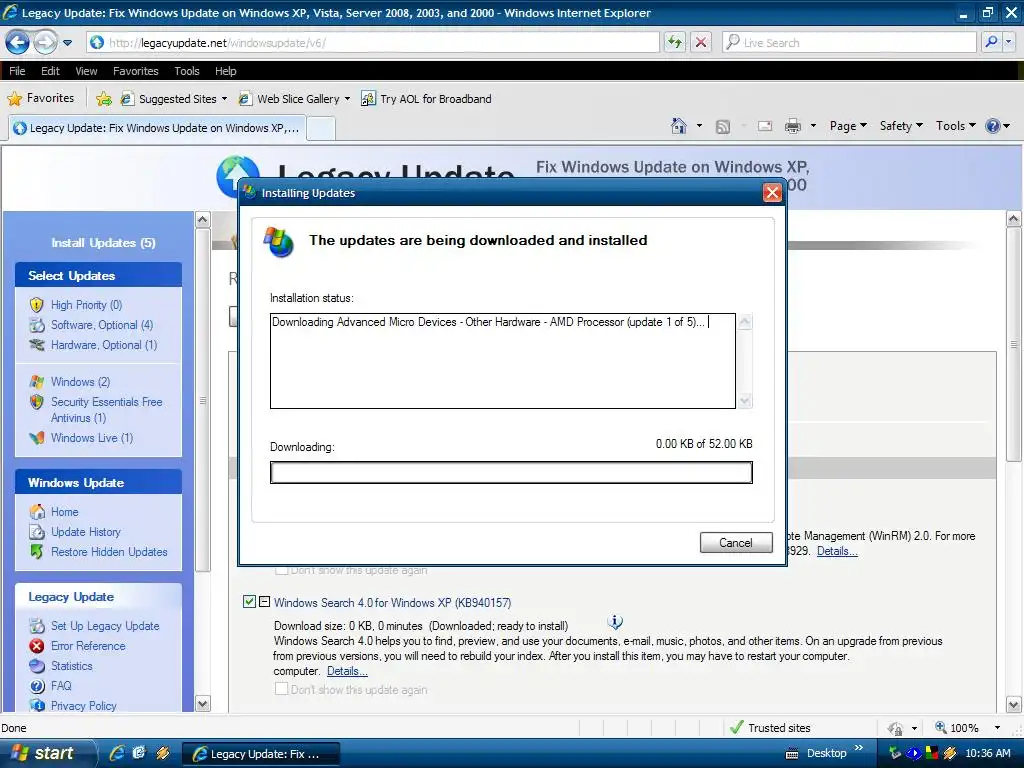Click the search magnifier button
Viewport: 1024px width, 768px height.
coord(991,42)
